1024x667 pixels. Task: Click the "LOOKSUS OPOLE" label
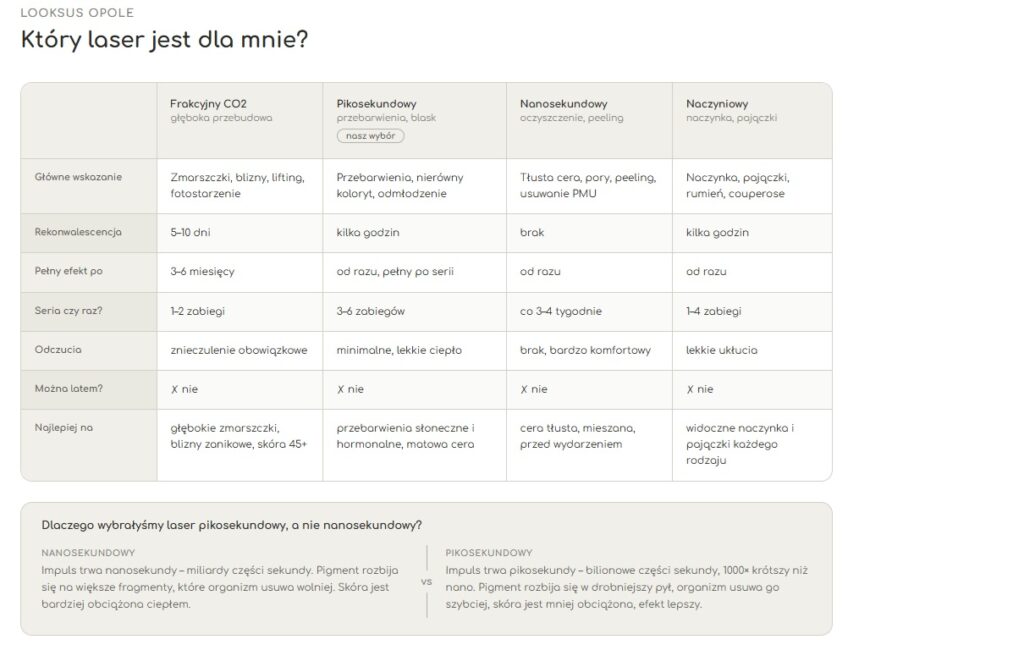click(x=77, y=13)
